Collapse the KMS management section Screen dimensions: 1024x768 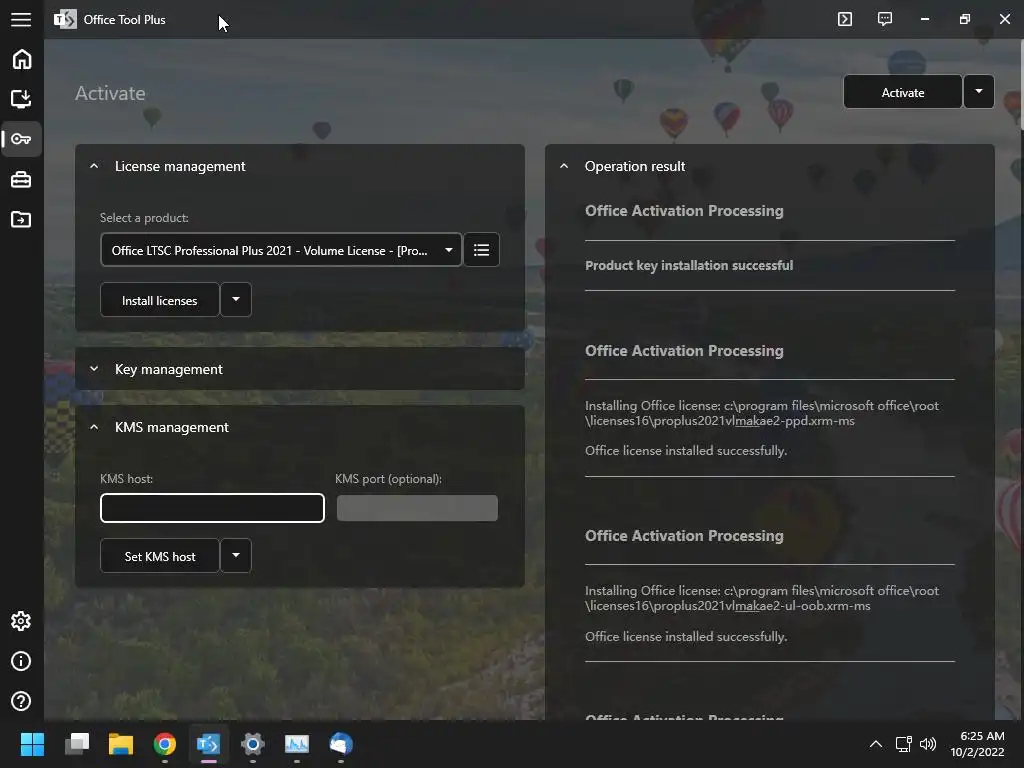coord(94,427)
